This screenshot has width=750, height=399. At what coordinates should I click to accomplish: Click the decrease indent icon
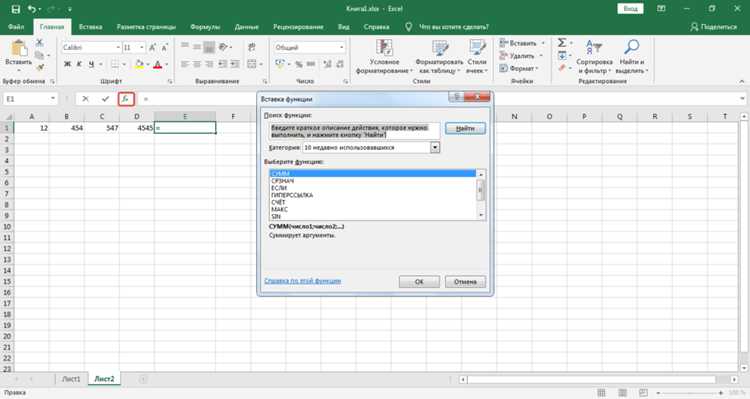click(x=223, y=64)
